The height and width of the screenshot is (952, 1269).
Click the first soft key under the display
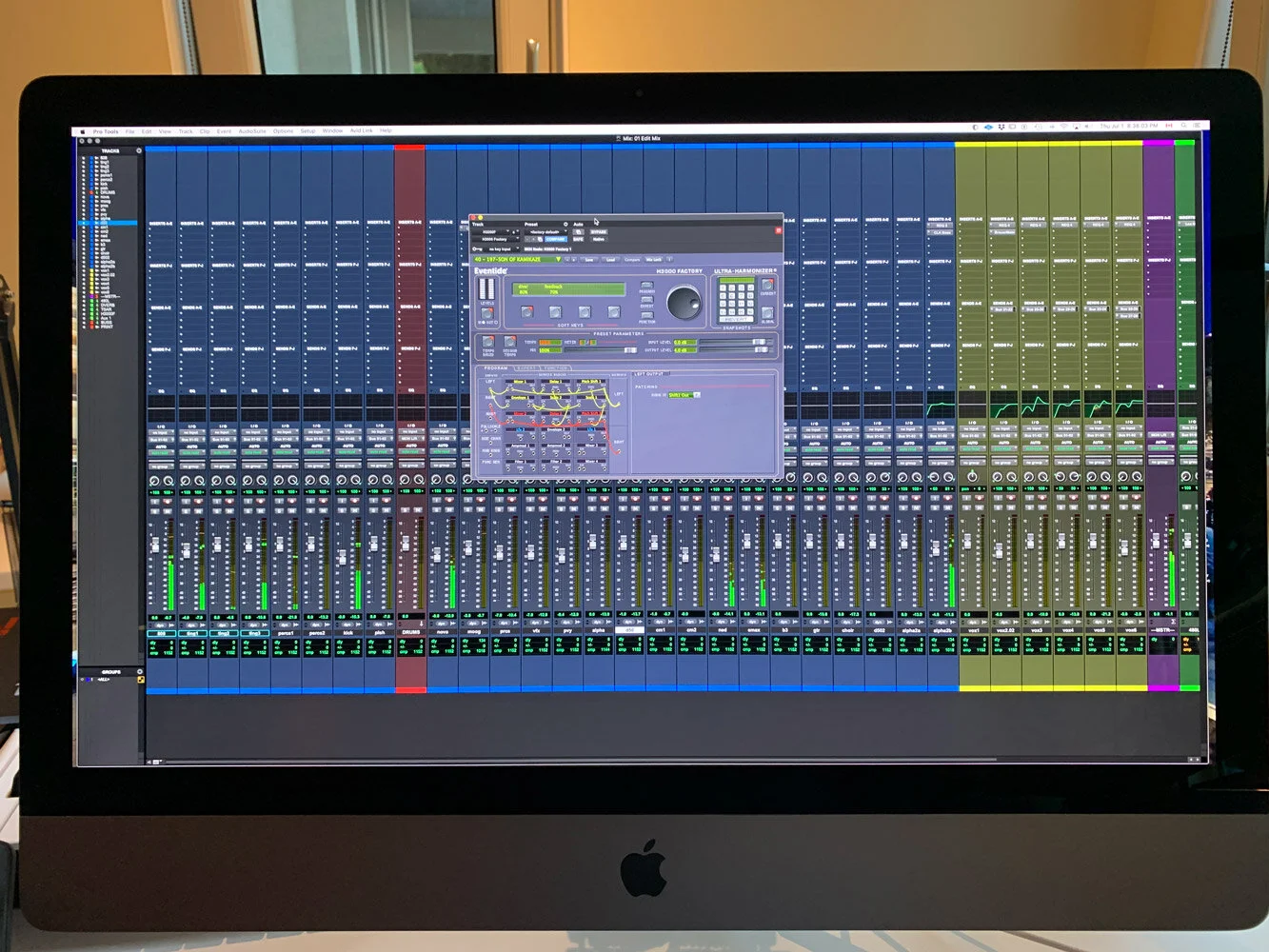(527, 311)
